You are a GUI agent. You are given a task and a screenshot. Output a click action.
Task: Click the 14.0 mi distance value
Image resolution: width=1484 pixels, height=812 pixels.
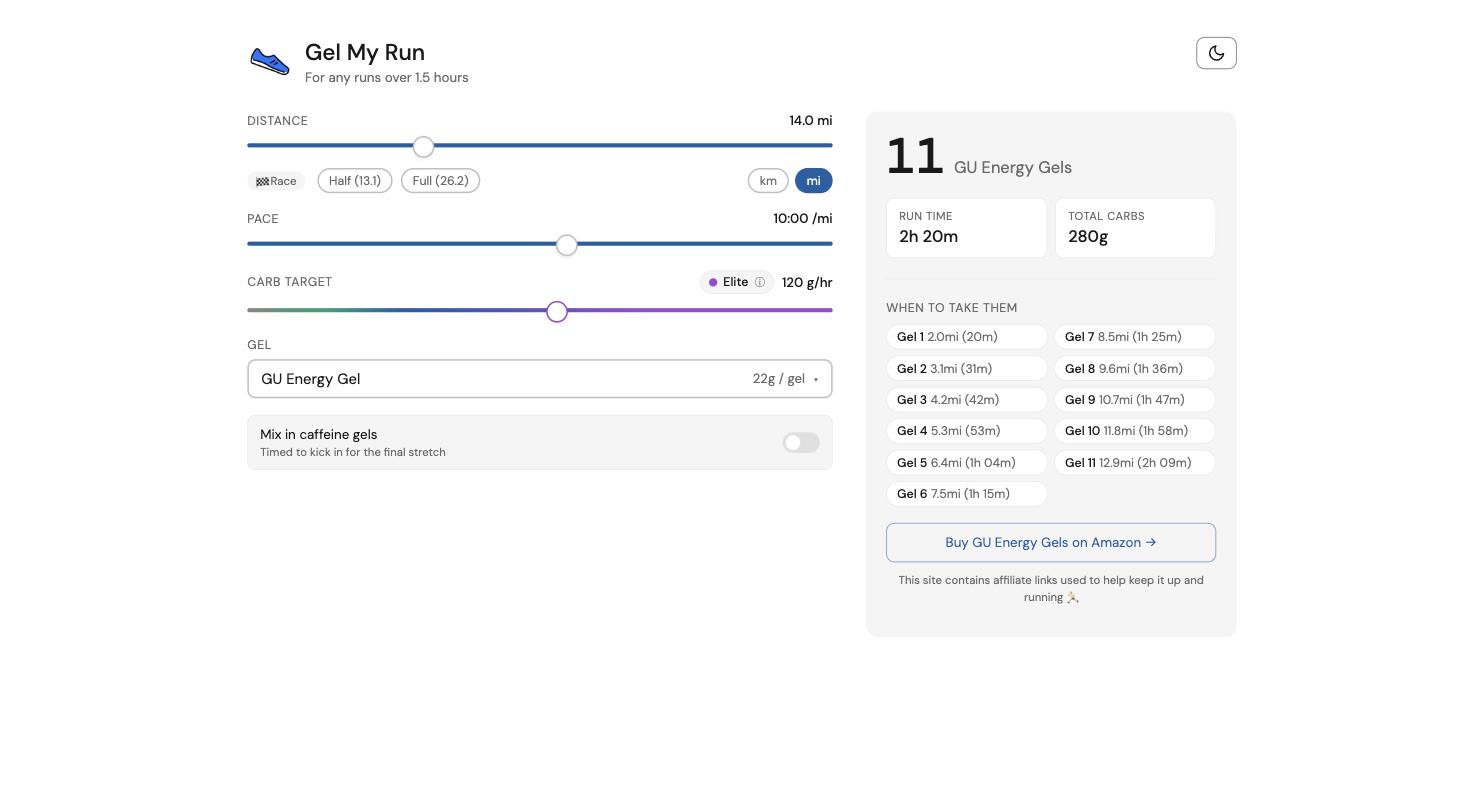(811, 121)
